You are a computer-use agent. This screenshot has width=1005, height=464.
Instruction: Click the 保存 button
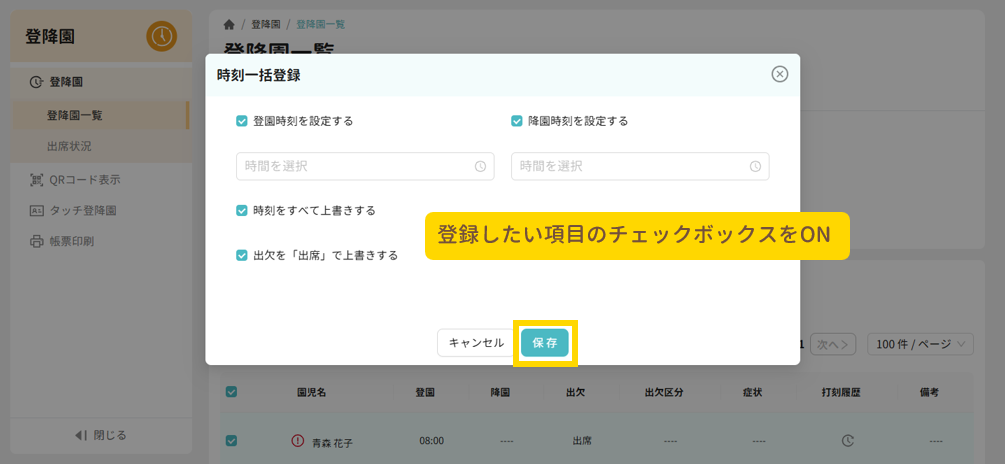click(545, 343)
